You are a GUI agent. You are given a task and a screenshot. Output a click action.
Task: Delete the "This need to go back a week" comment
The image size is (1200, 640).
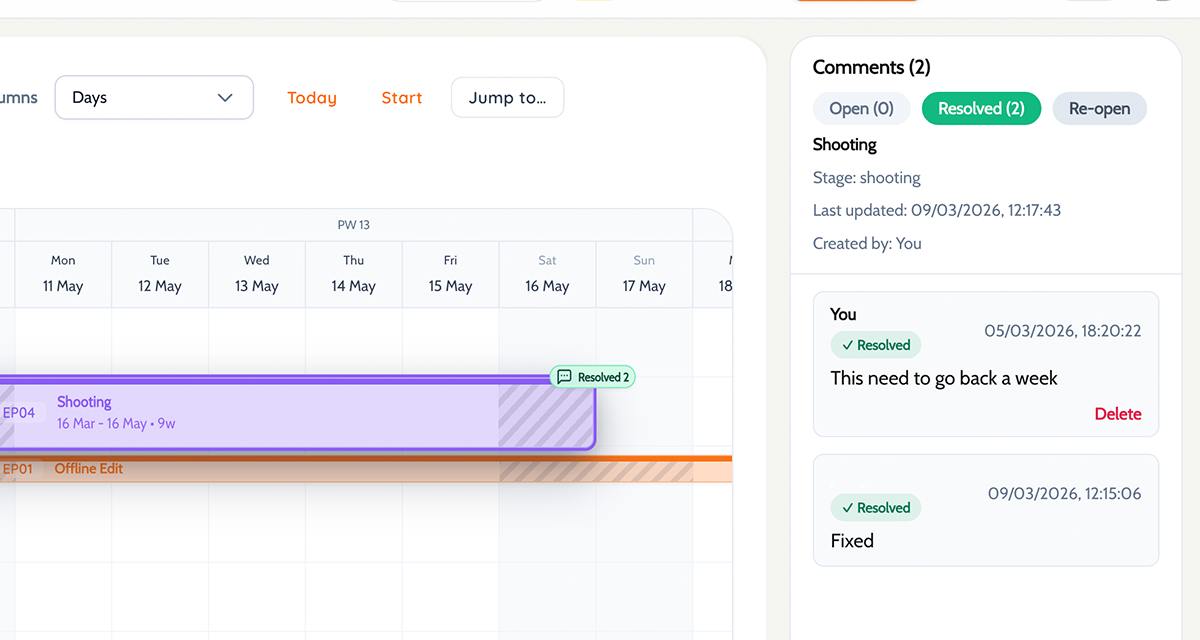coord(1117,414)
